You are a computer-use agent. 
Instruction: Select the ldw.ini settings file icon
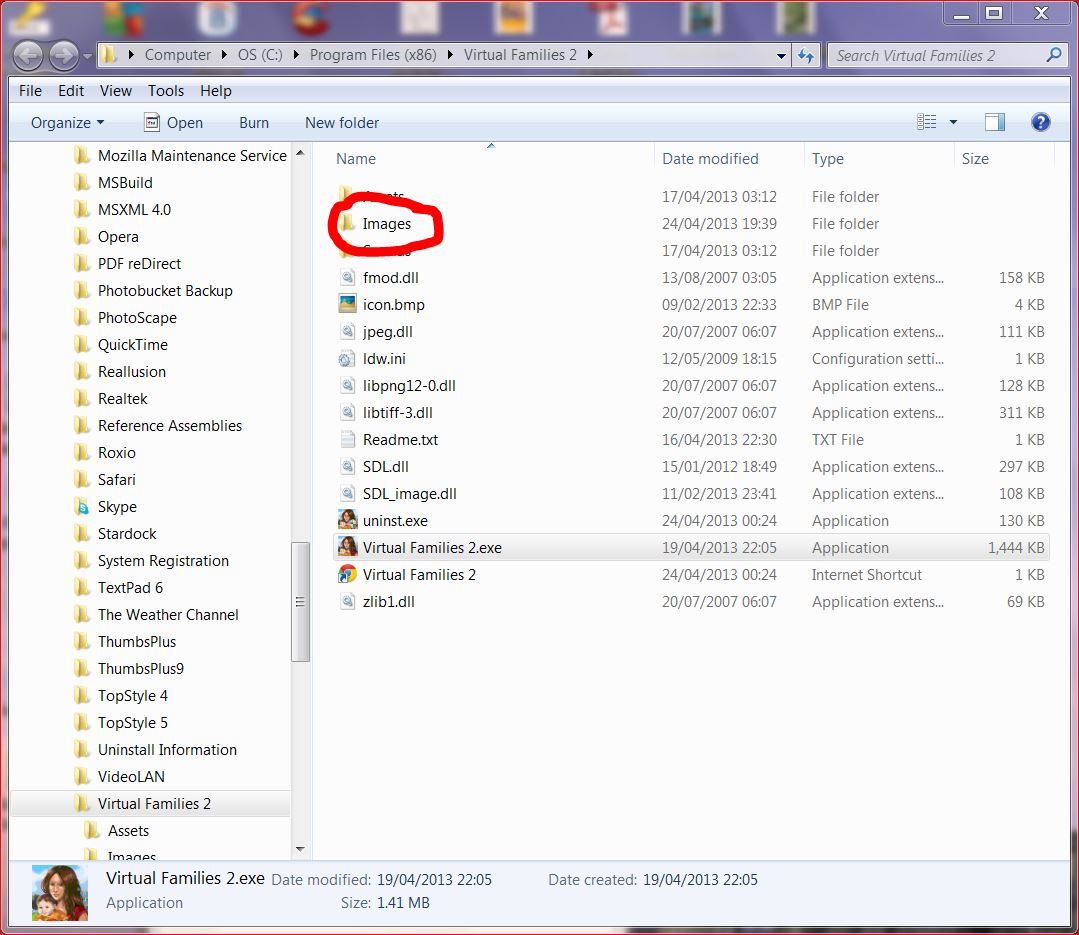tap(346, 358)
